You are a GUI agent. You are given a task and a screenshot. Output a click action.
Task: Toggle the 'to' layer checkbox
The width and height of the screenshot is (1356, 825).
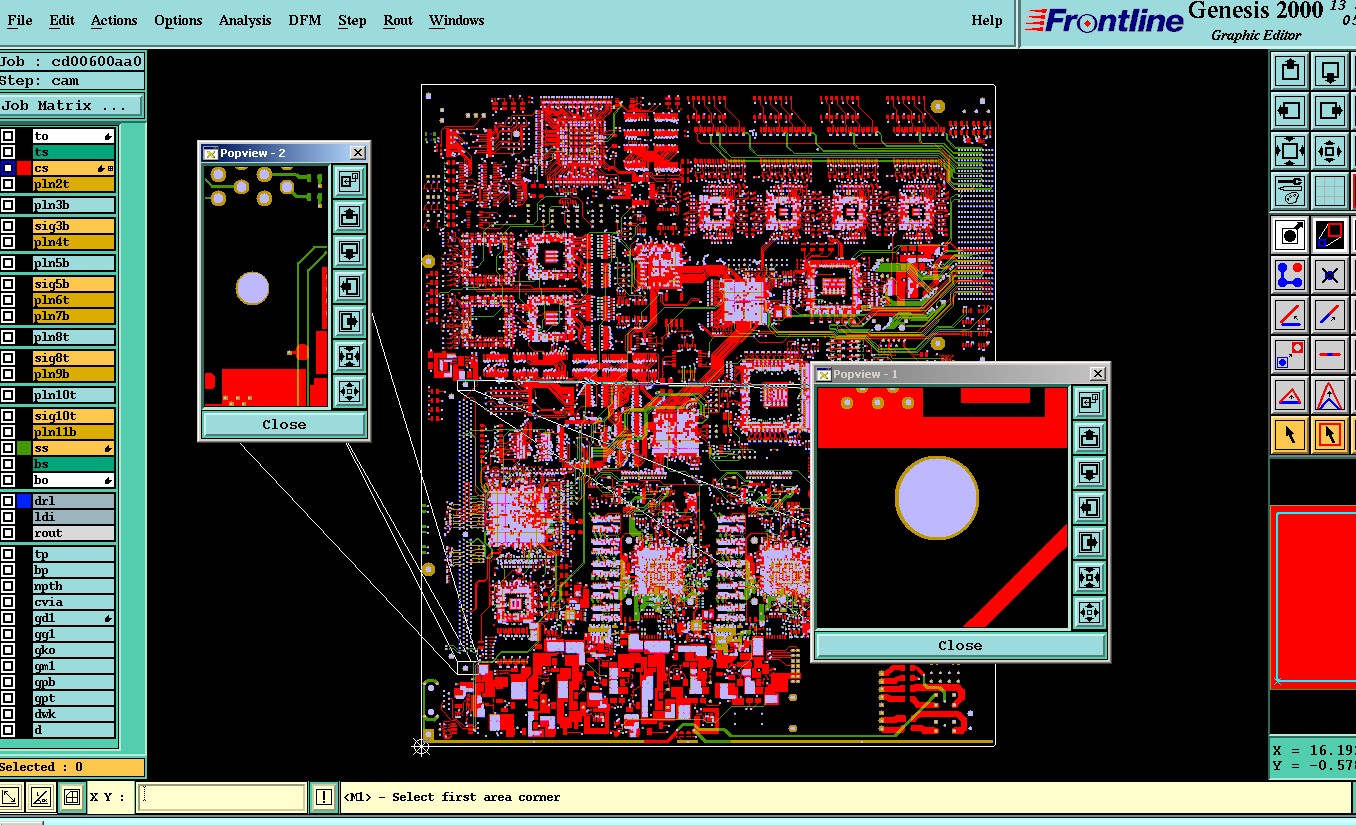point(8,136)
